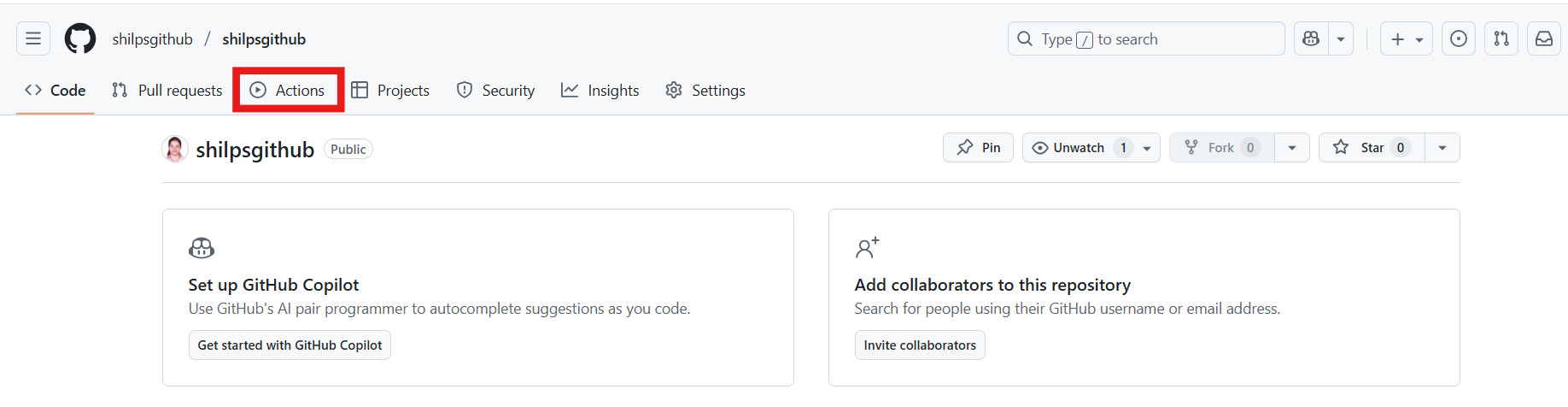Click the Invite collaborators button
Viewport: 1568px width, 407px height.
pyautogui.click(x=920, y=345)
